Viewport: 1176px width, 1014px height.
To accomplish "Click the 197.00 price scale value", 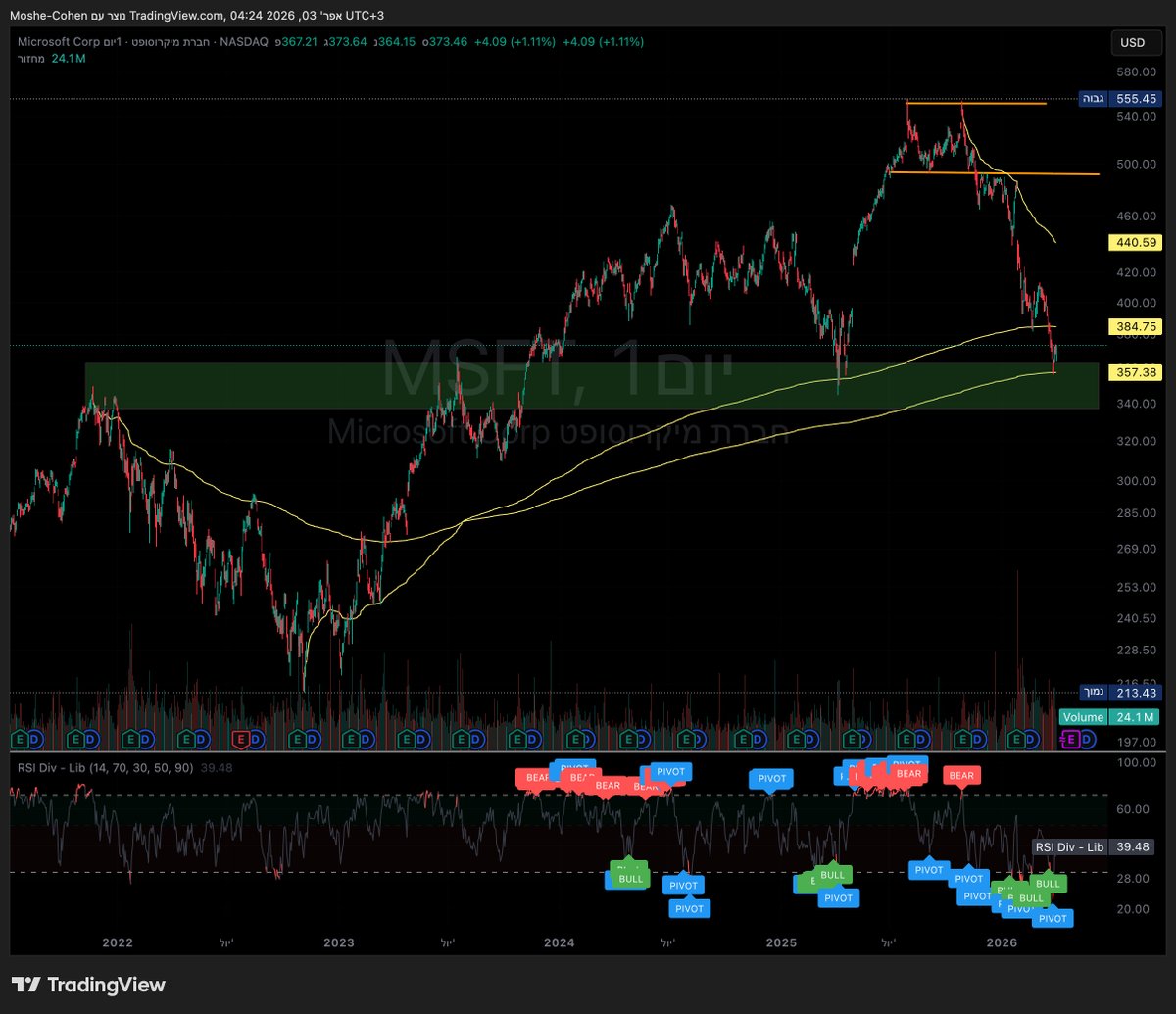I will pyautogui.click(x=1135, y=743).
